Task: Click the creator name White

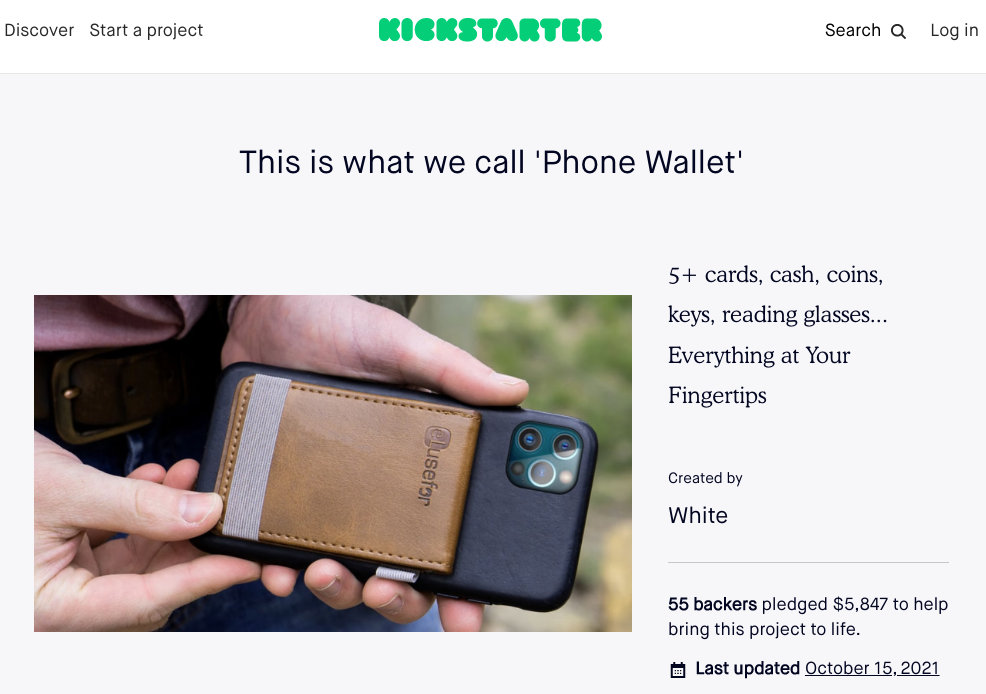Action: coord(697,515)
